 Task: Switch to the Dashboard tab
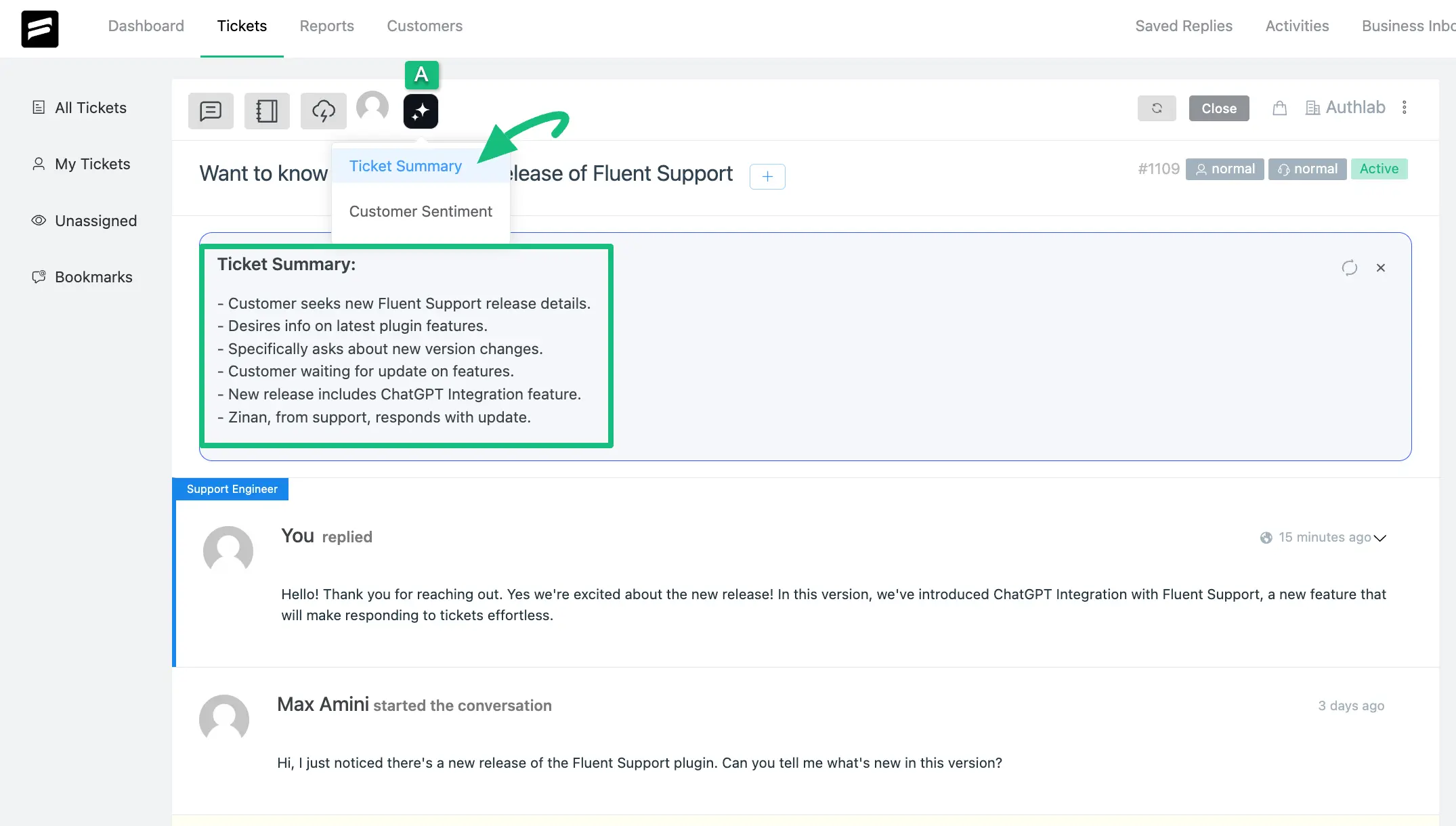coord(146,26)
